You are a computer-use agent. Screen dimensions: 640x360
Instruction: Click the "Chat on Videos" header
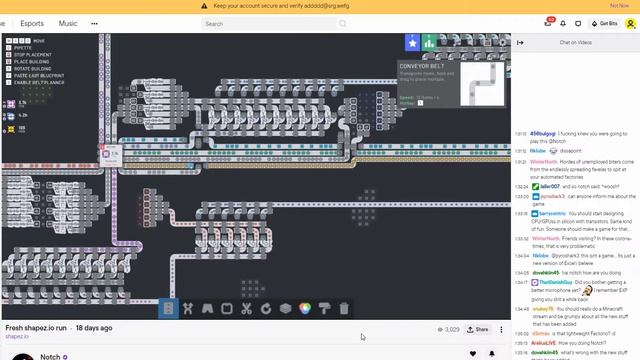click(576, 42)
